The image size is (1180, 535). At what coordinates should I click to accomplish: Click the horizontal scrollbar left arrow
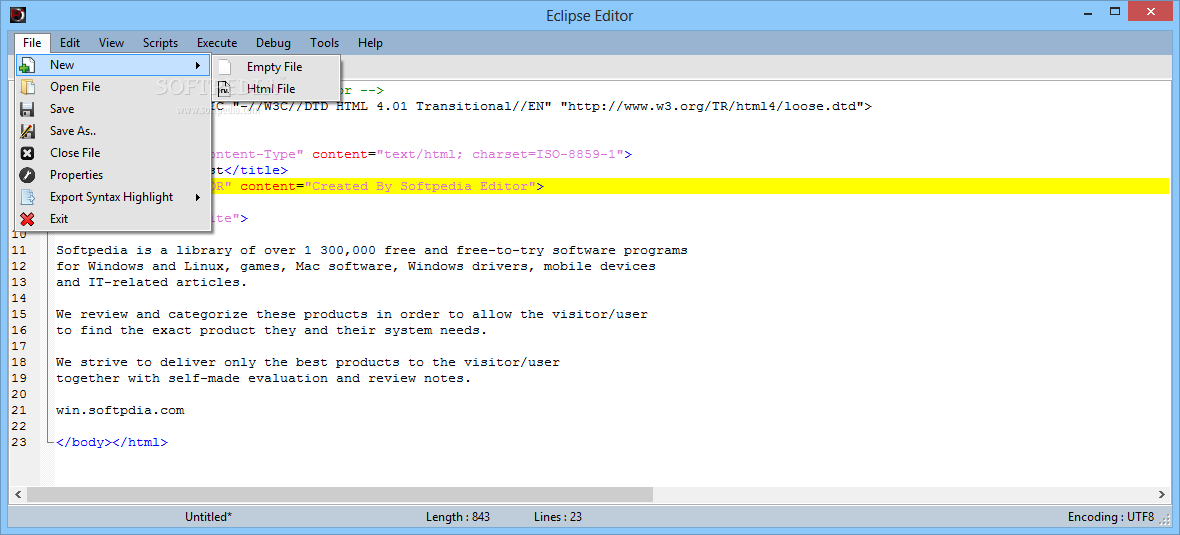[18, 494]
